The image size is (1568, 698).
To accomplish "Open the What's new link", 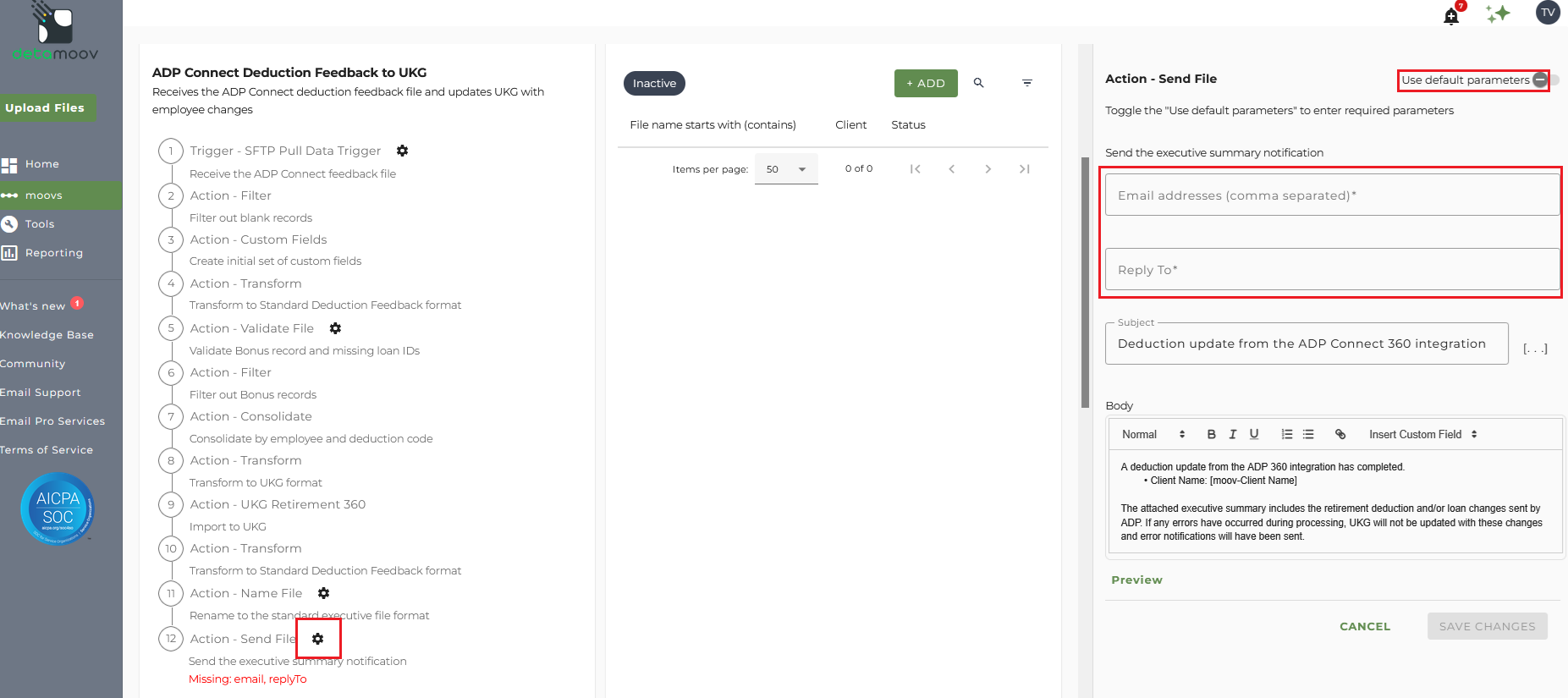I will (x=33, y=306).
